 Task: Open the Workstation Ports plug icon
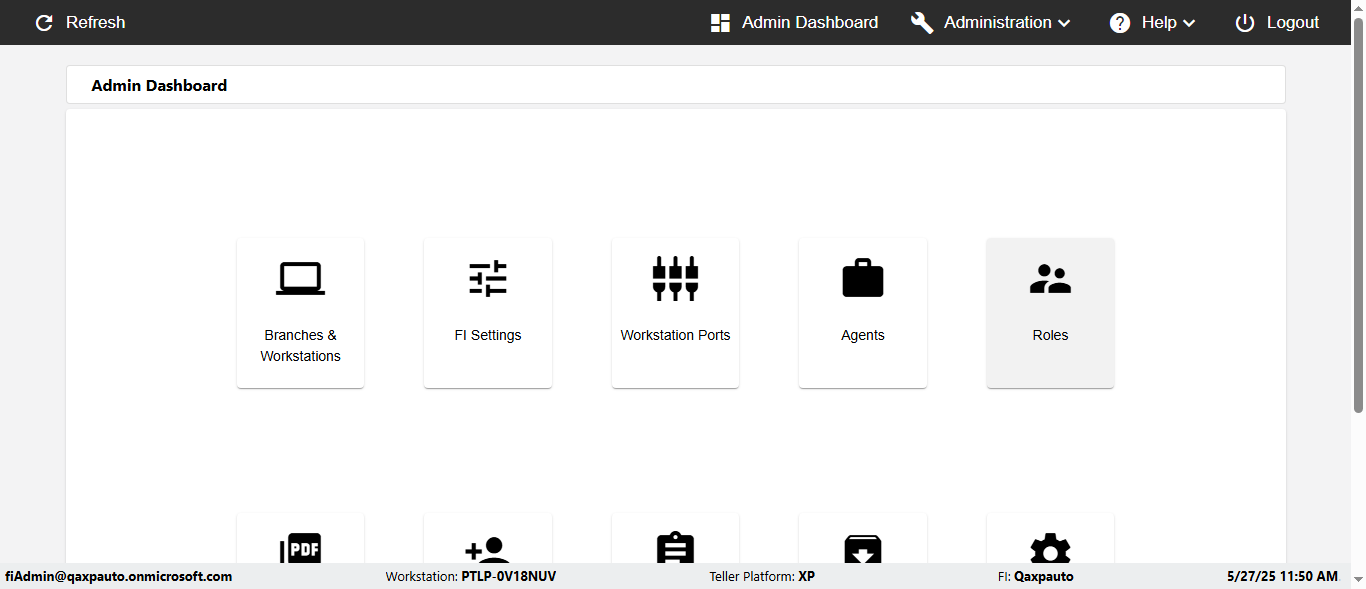pos(675,278)
